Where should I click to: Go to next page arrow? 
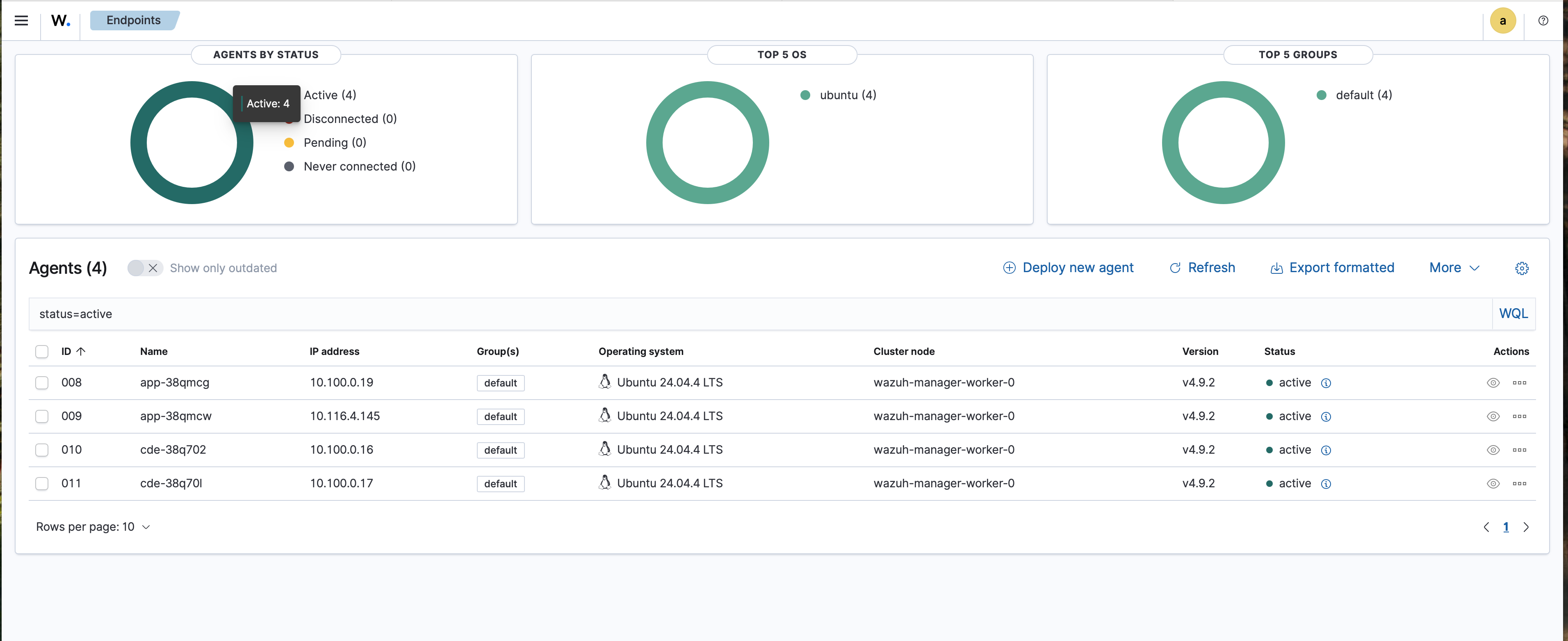[x=1525, y=527]
